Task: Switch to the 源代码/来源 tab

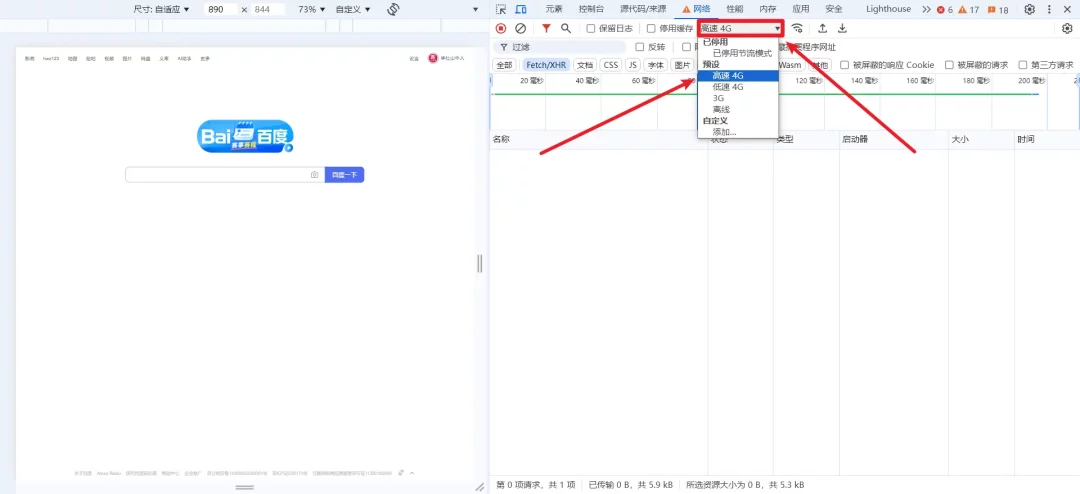Action: point(643,9)
